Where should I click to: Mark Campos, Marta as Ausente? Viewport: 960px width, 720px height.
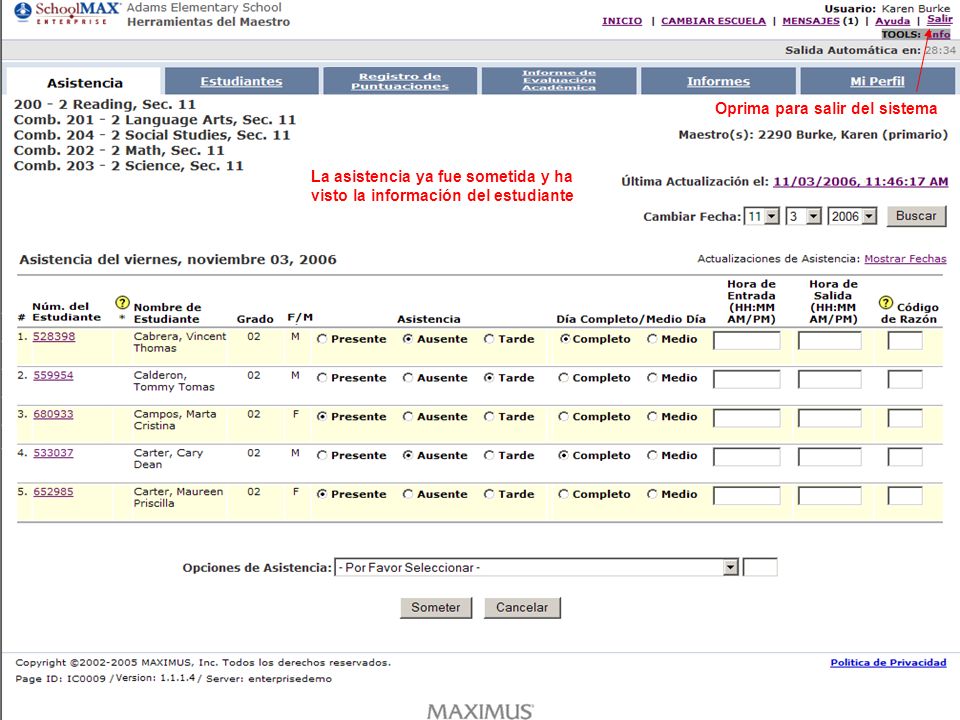[408, 416]
